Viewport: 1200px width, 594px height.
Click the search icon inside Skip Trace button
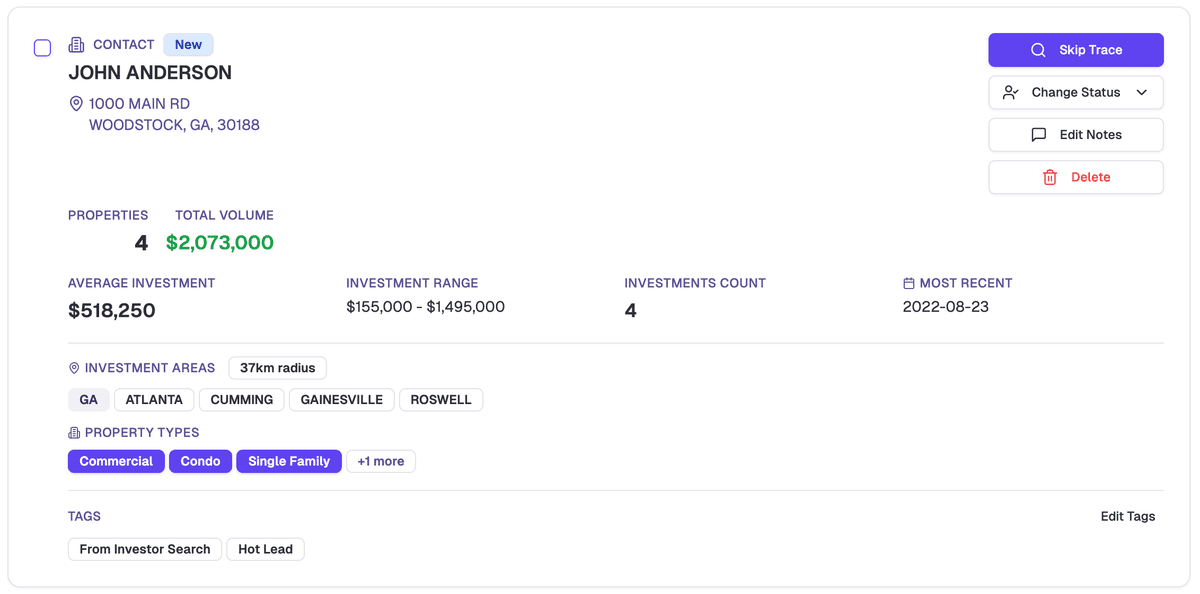[1040, 50]
